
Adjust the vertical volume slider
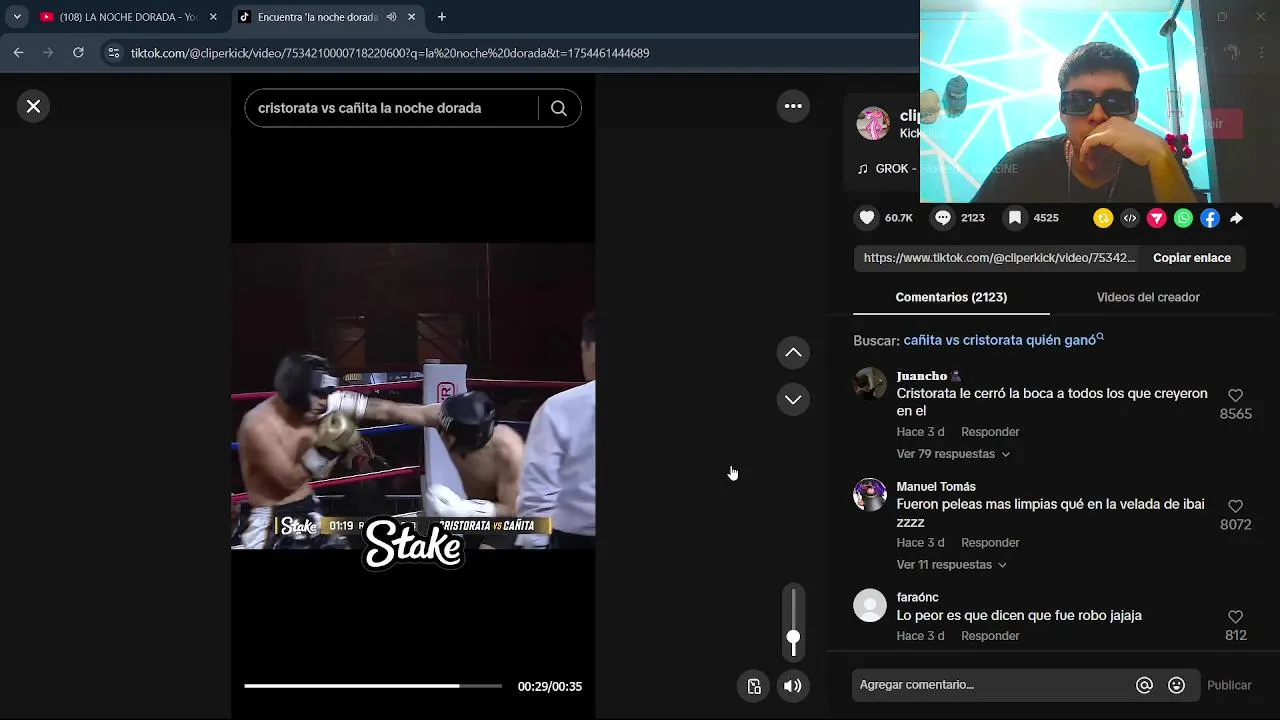pyautogui.click(x=793, y=622)
